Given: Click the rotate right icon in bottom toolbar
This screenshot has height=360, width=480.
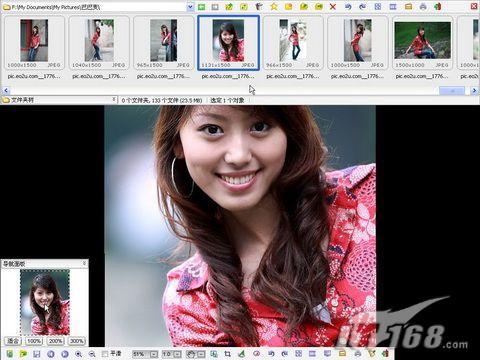Looking at the screenshot, I should 284,354.
